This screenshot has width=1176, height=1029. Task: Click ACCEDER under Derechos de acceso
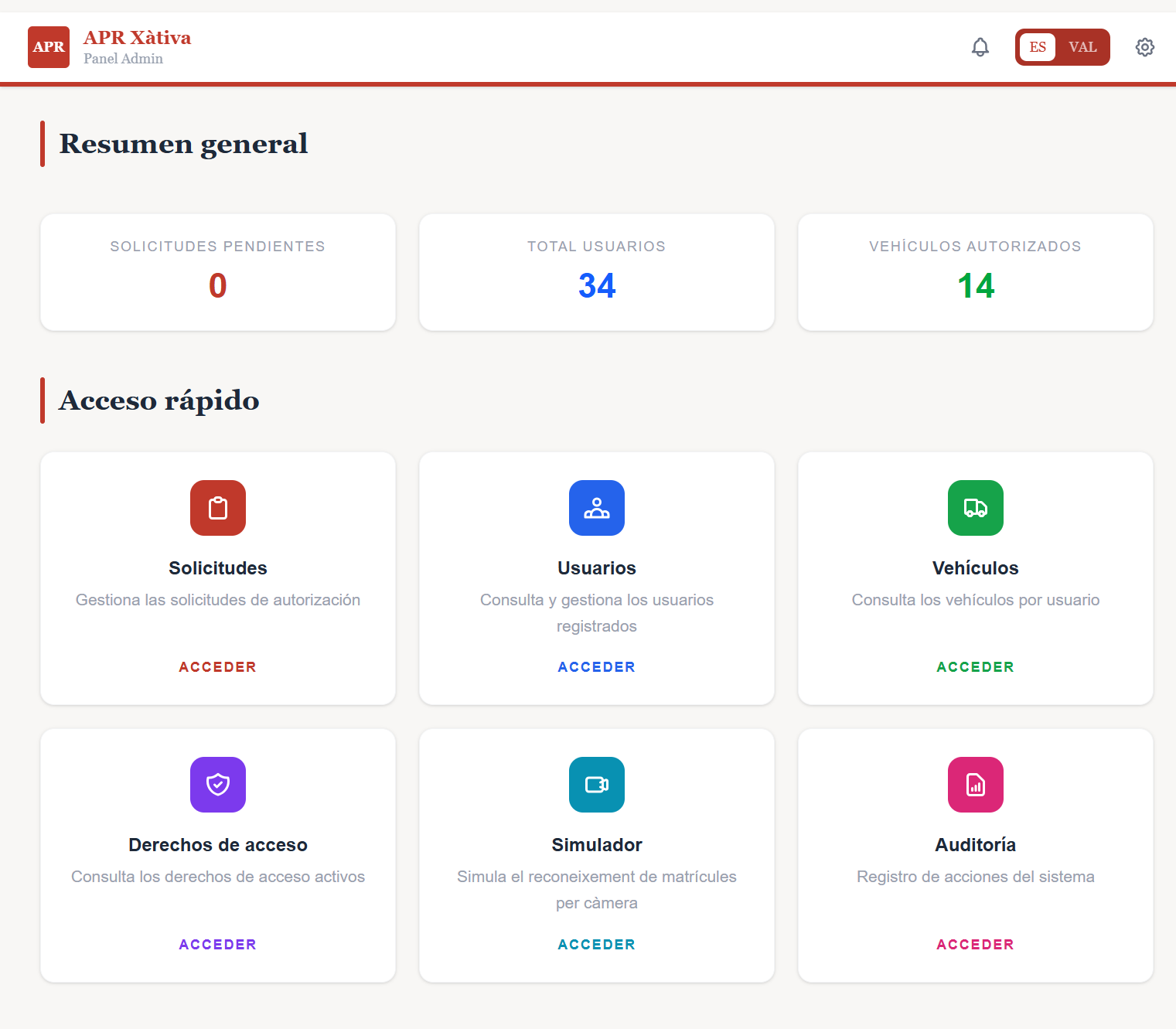(218, 945)
